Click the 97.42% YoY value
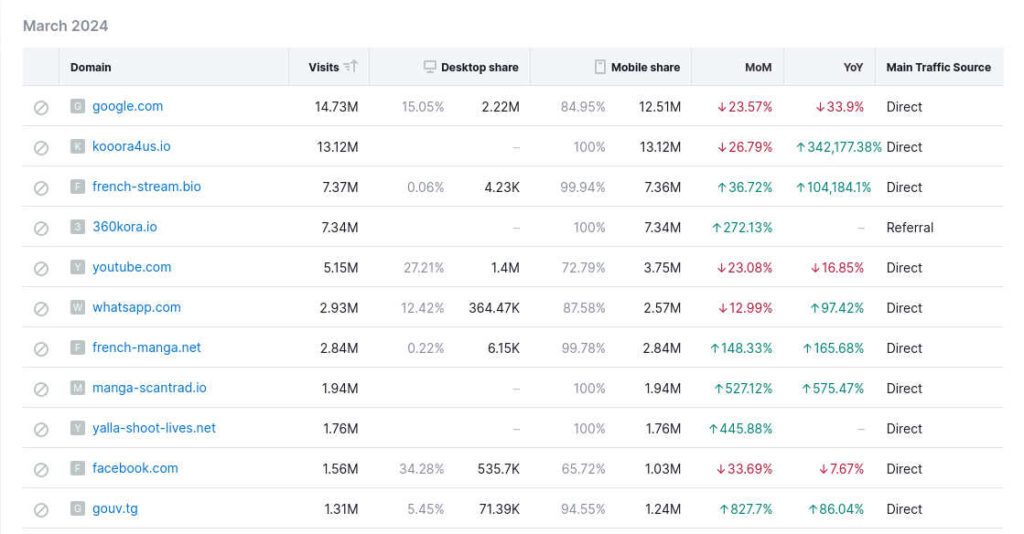 pos(837,308)
